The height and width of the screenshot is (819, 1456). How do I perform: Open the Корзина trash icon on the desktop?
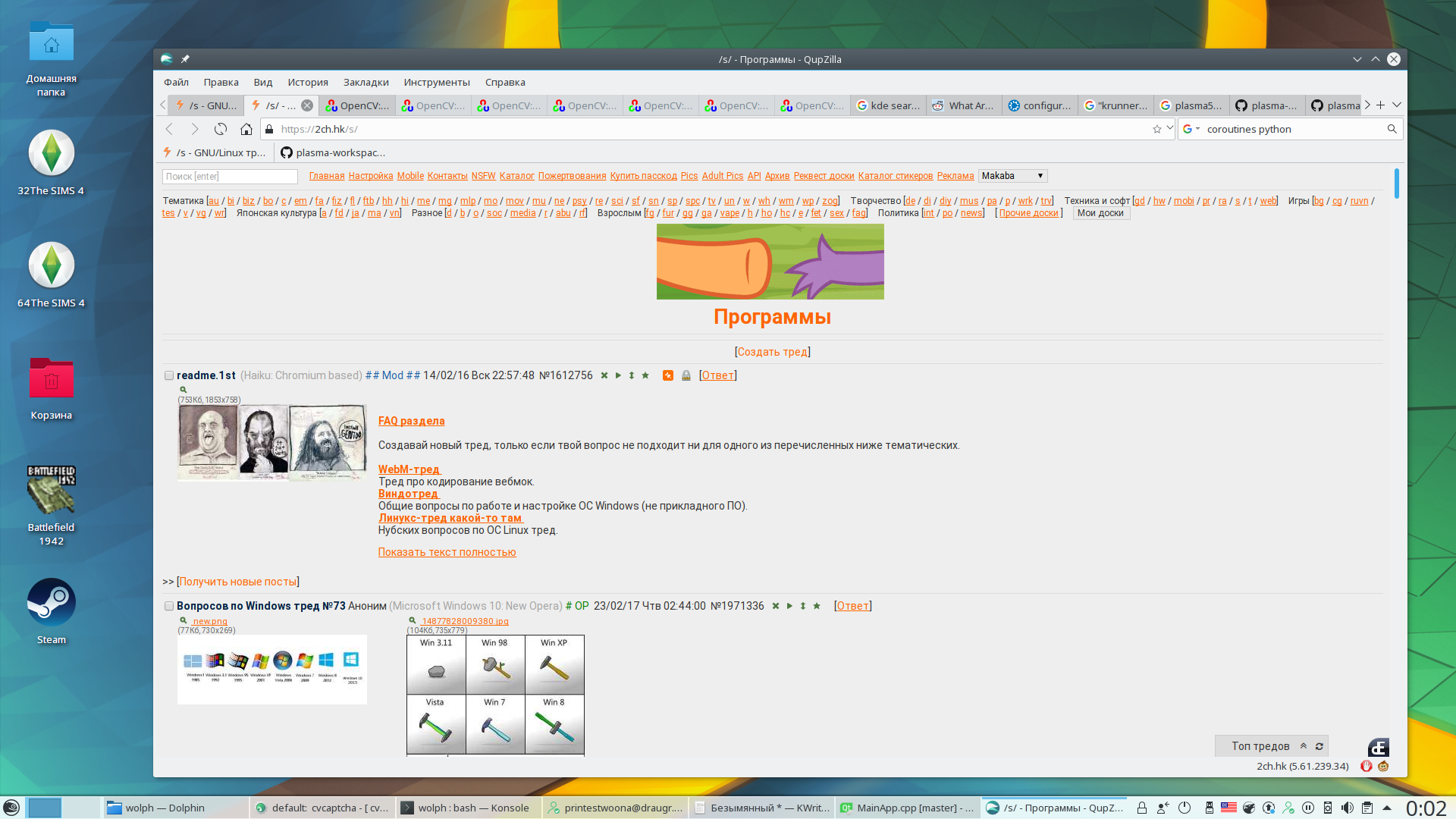point(52,388)
